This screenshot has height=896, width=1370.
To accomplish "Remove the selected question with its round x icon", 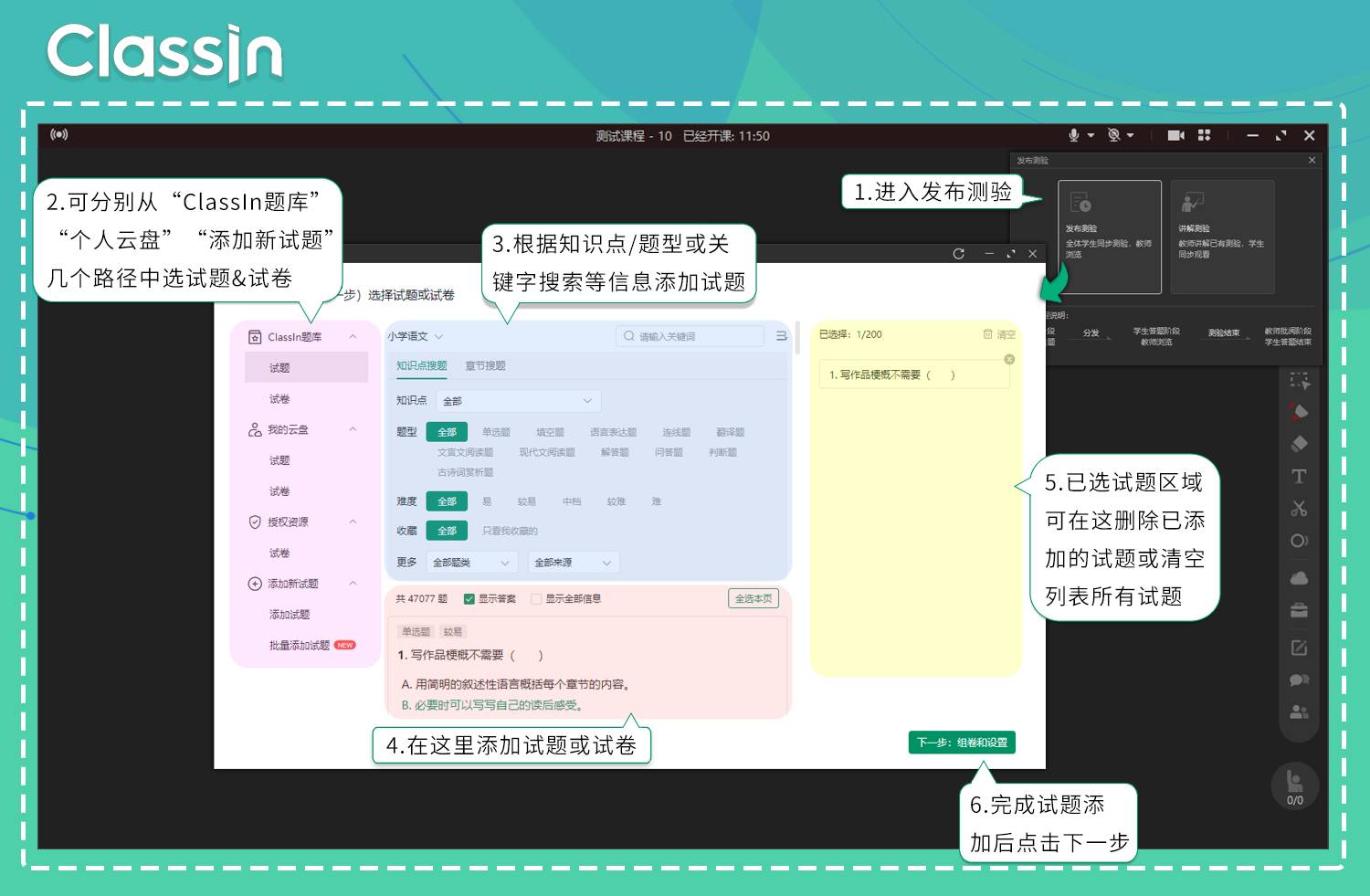I will pos(1009,360).
